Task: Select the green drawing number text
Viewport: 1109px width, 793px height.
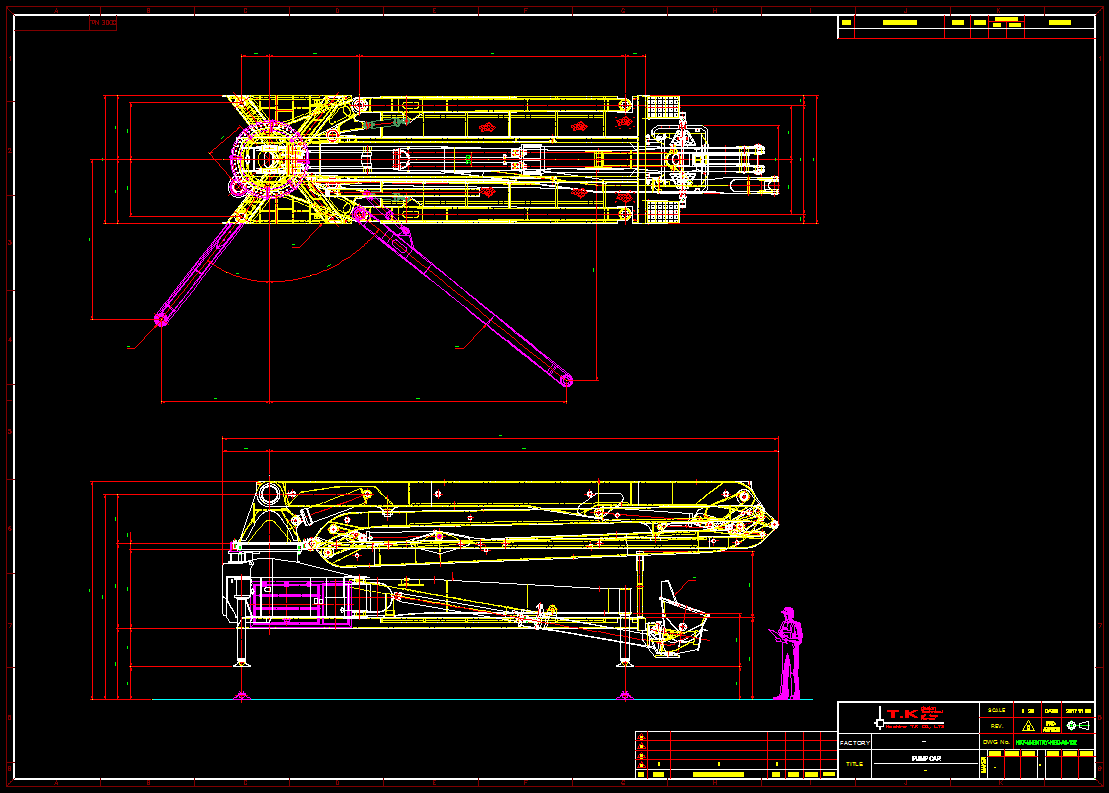Action: [x=1046, y=743]
